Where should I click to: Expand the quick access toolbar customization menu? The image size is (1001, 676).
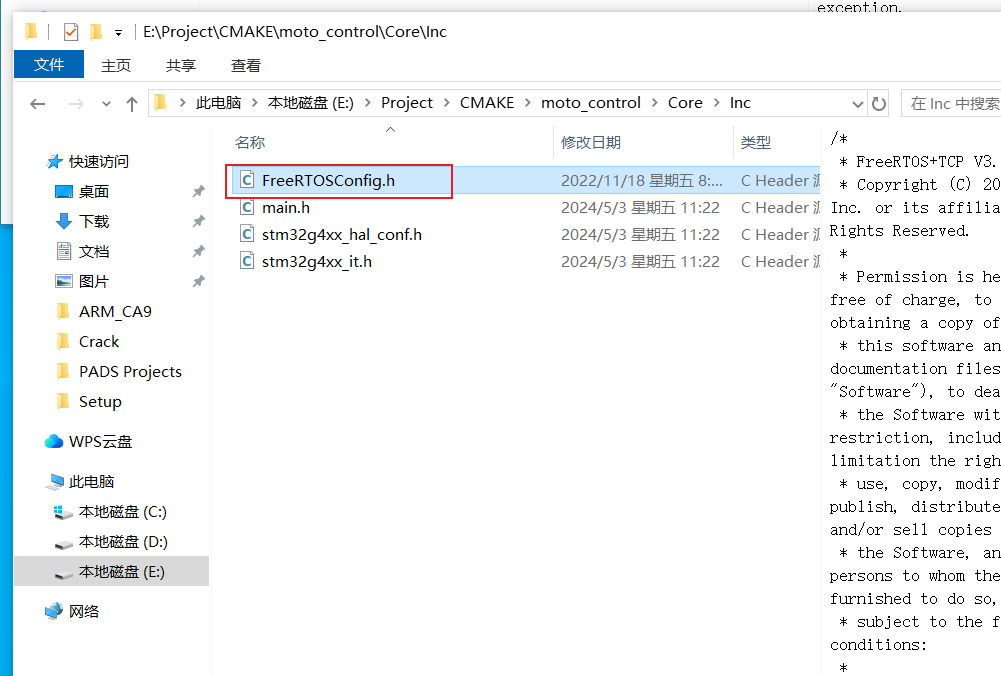118,31
